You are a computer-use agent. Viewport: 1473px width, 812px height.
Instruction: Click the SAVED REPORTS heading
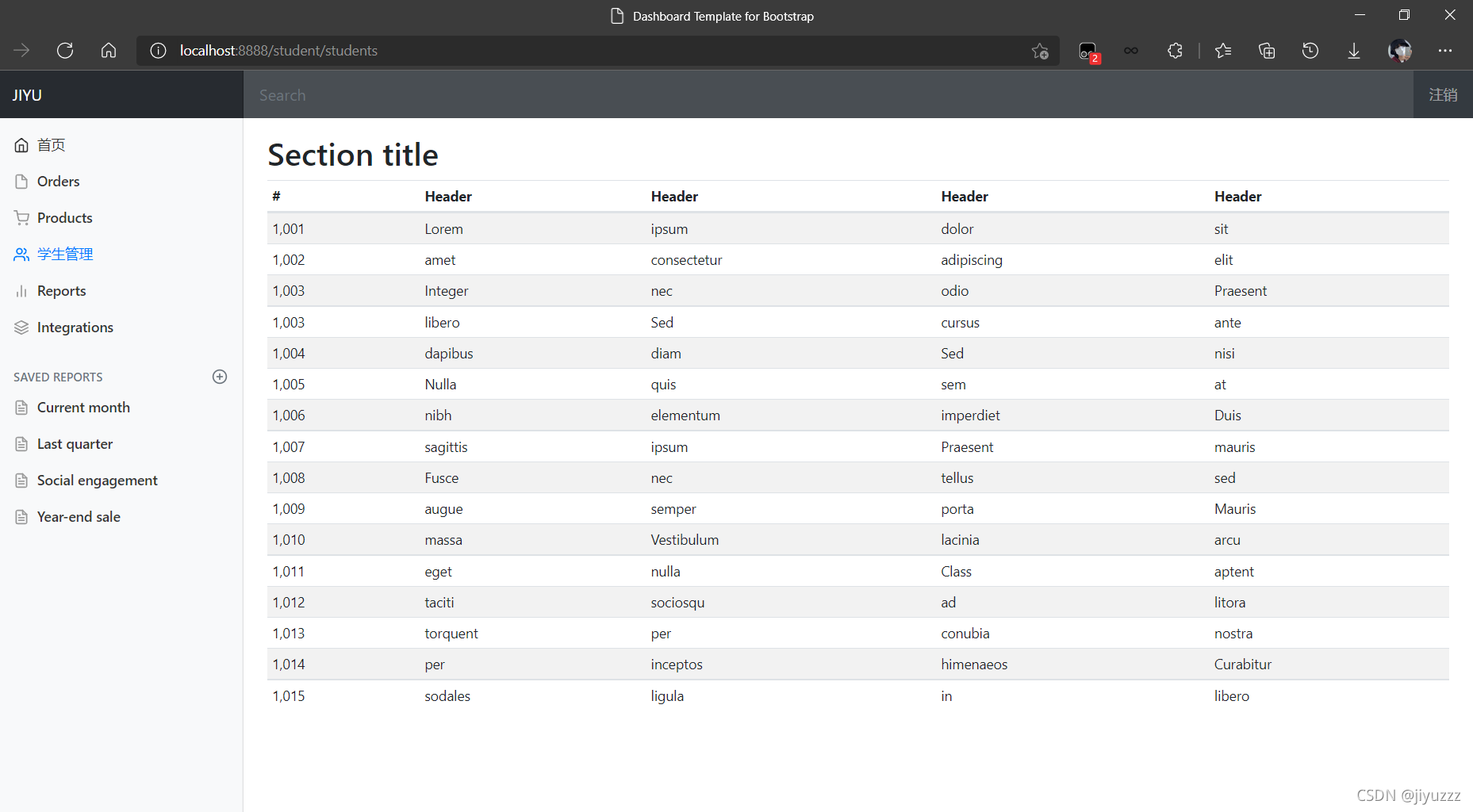58,377
